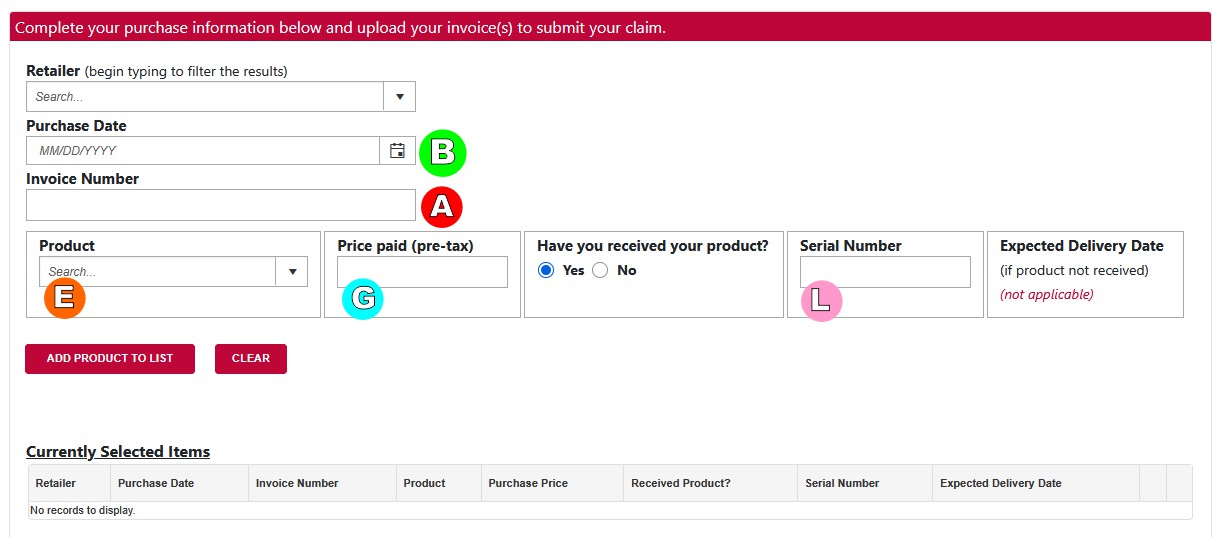Image resolution: width=1213 pixels, height=537 pixels.
Task: Open the Purchase Date calendar picker
Action: (x=397, y=151)
